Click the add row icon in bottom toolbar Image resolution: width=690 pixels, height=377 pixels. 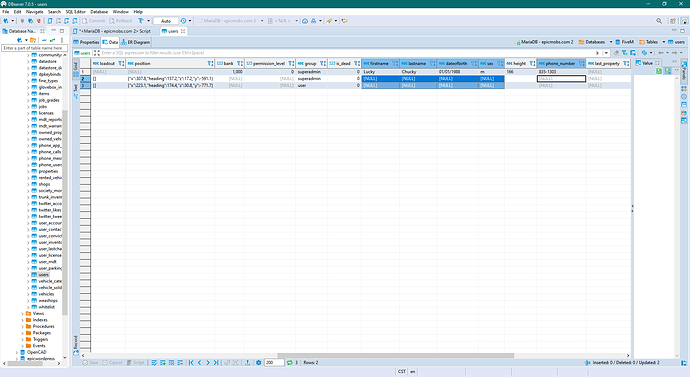[x=163, y=362]
